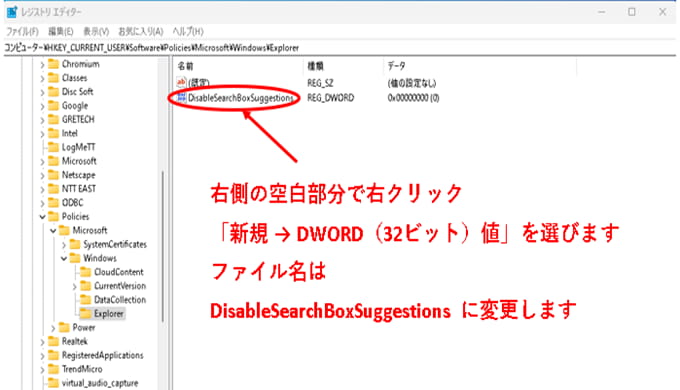
Task: Select the DataCollection folder icon
Action: [x=86, y=300]
